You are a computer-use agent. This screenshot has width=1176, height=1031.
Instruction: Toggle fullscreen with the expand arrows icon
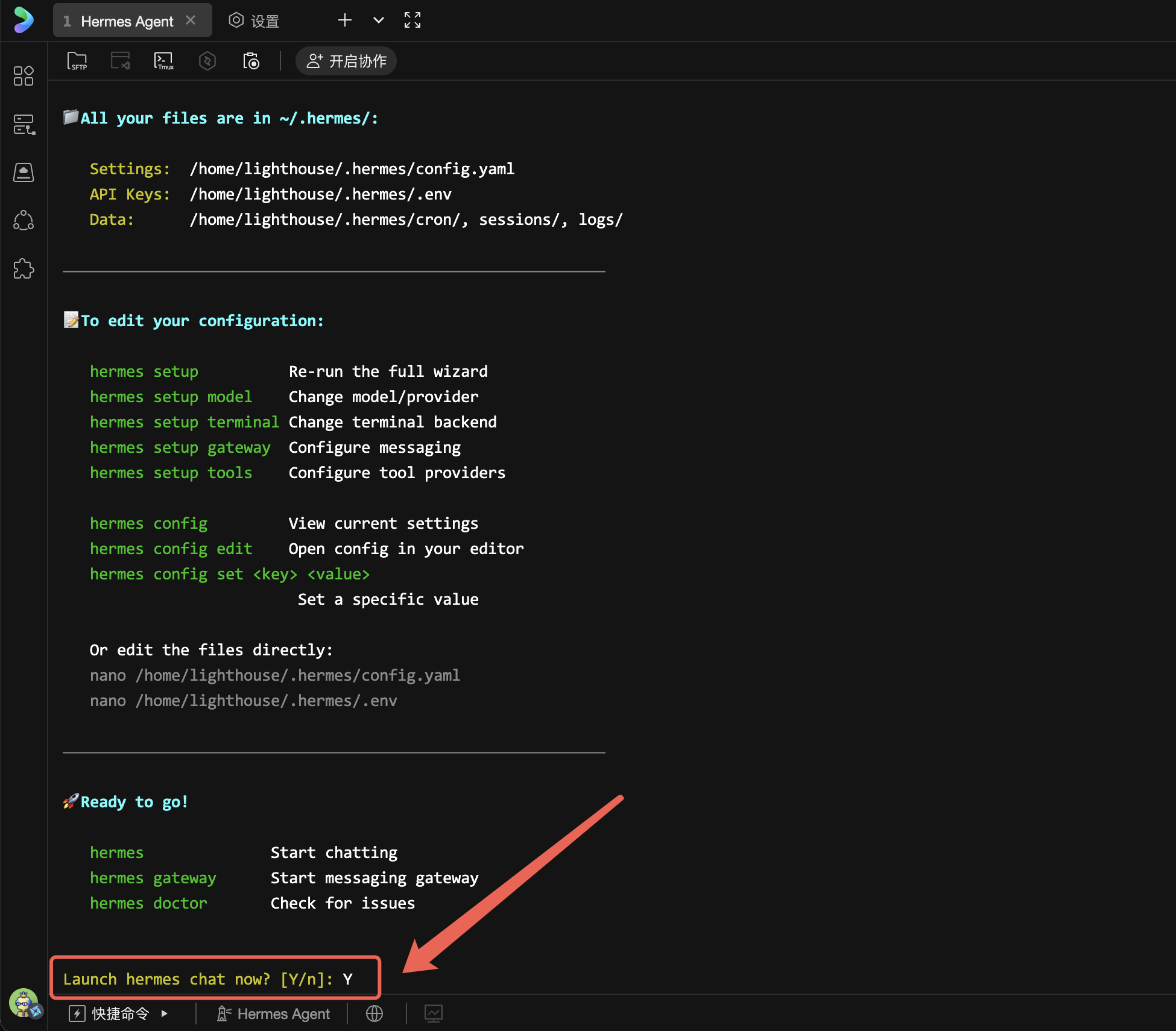pyautogui.click(x=413, y=20)
